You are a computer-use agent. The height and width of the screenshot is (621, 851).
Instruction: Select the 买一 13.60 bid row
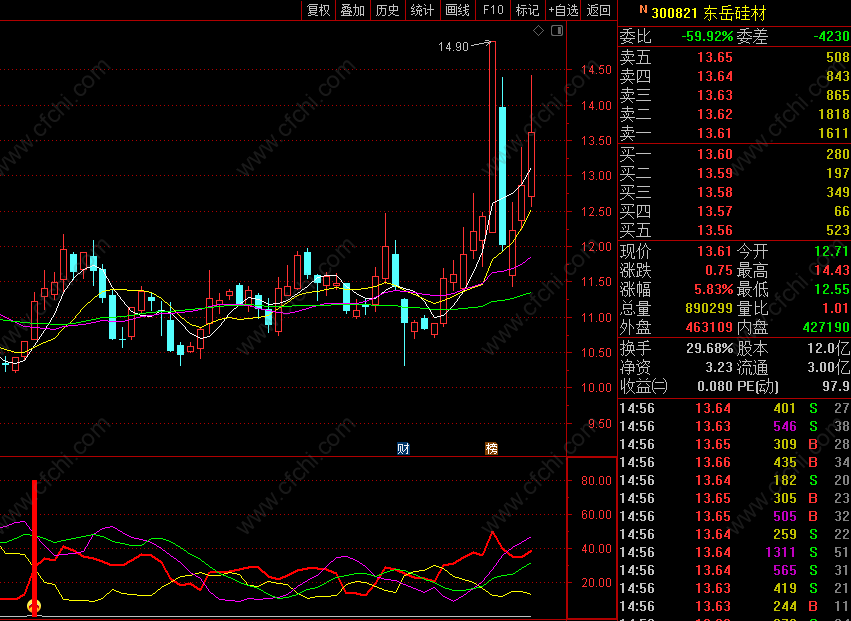coord(735,154)
